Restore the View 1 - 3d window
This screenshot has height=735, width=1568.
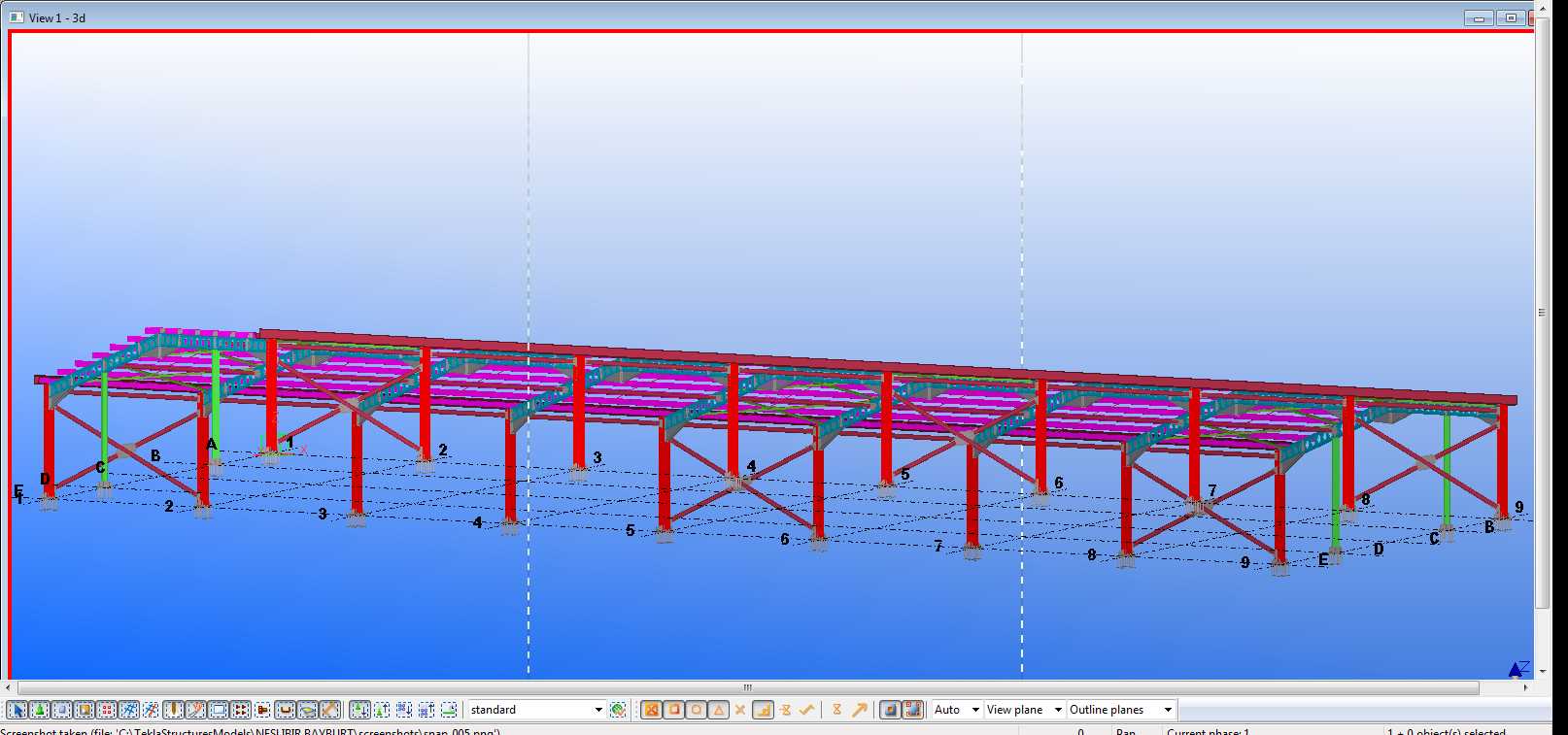1511,17
